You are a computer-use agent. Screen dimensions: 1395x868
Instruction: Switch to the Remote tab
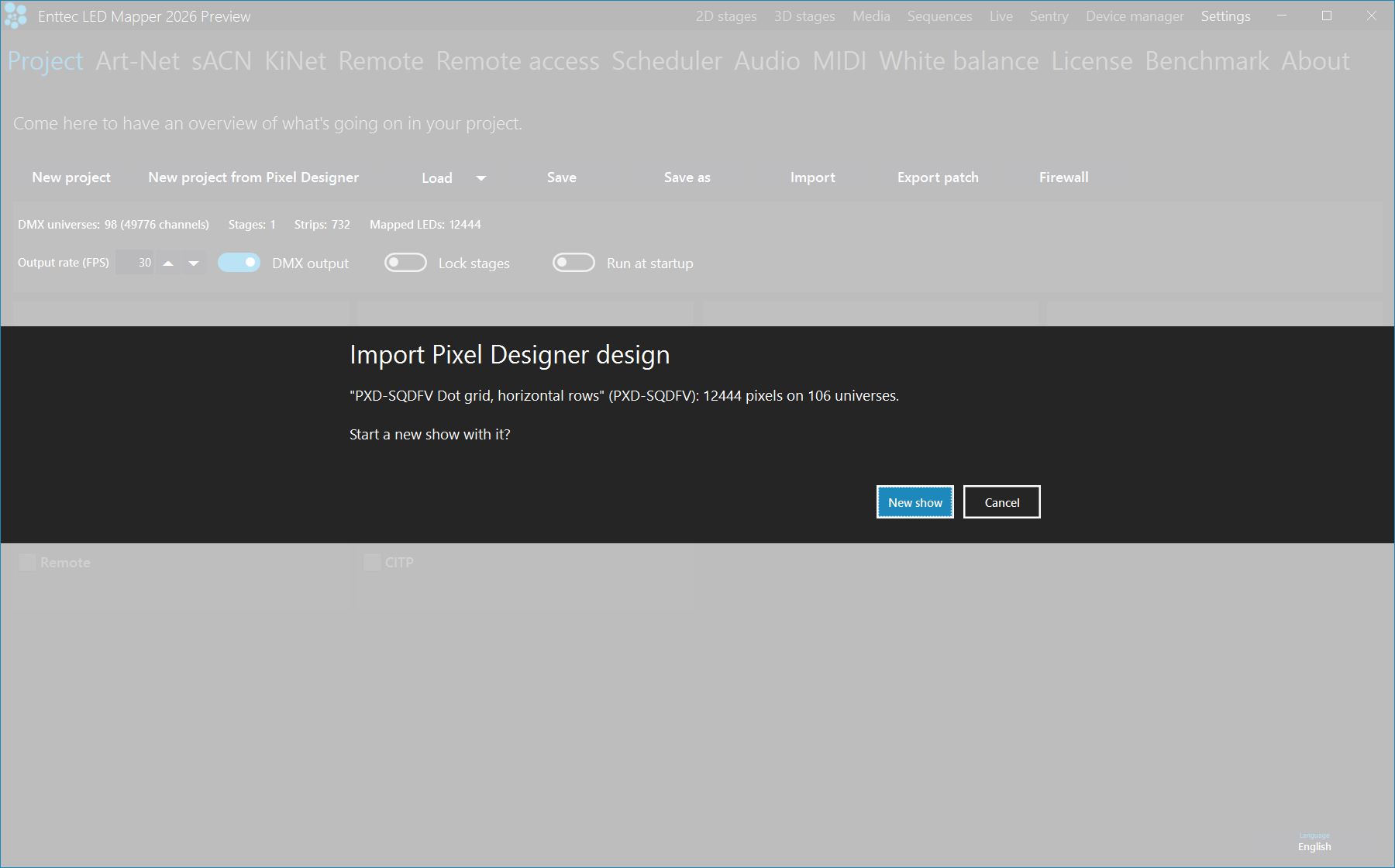pyautogui.click(x=381, y=61)
